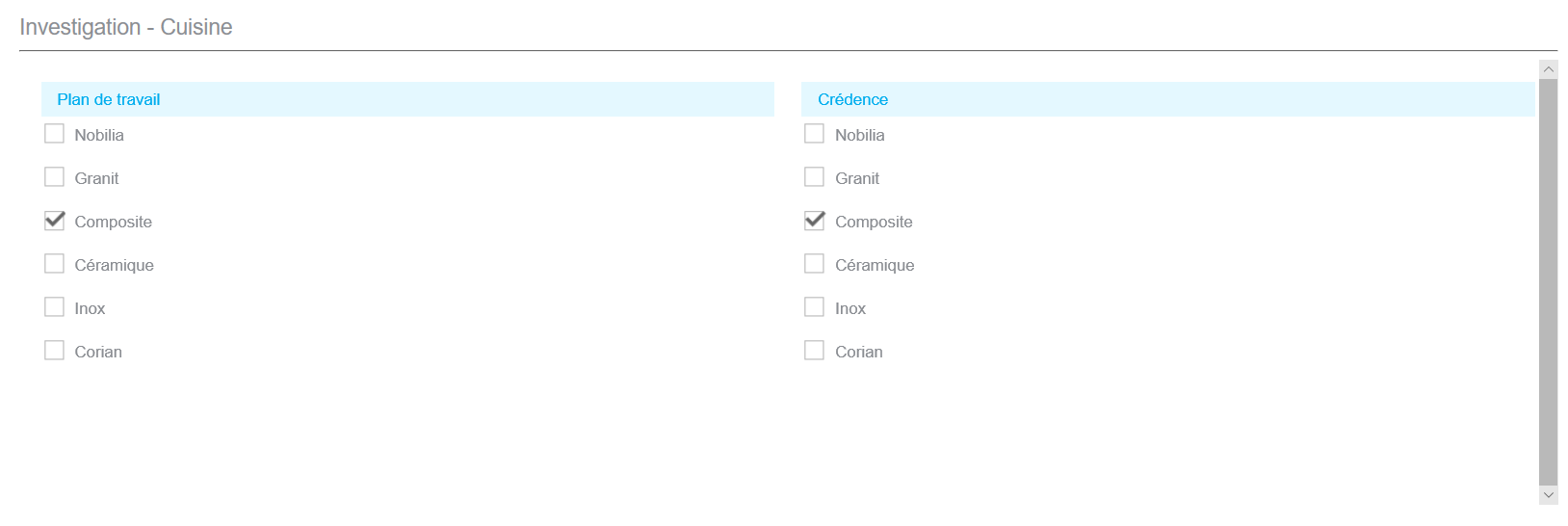Enable Inox under Plan de travail
Image resolution: width=1568 pixels, height=526 pixels.
click(x=54, y=307)
